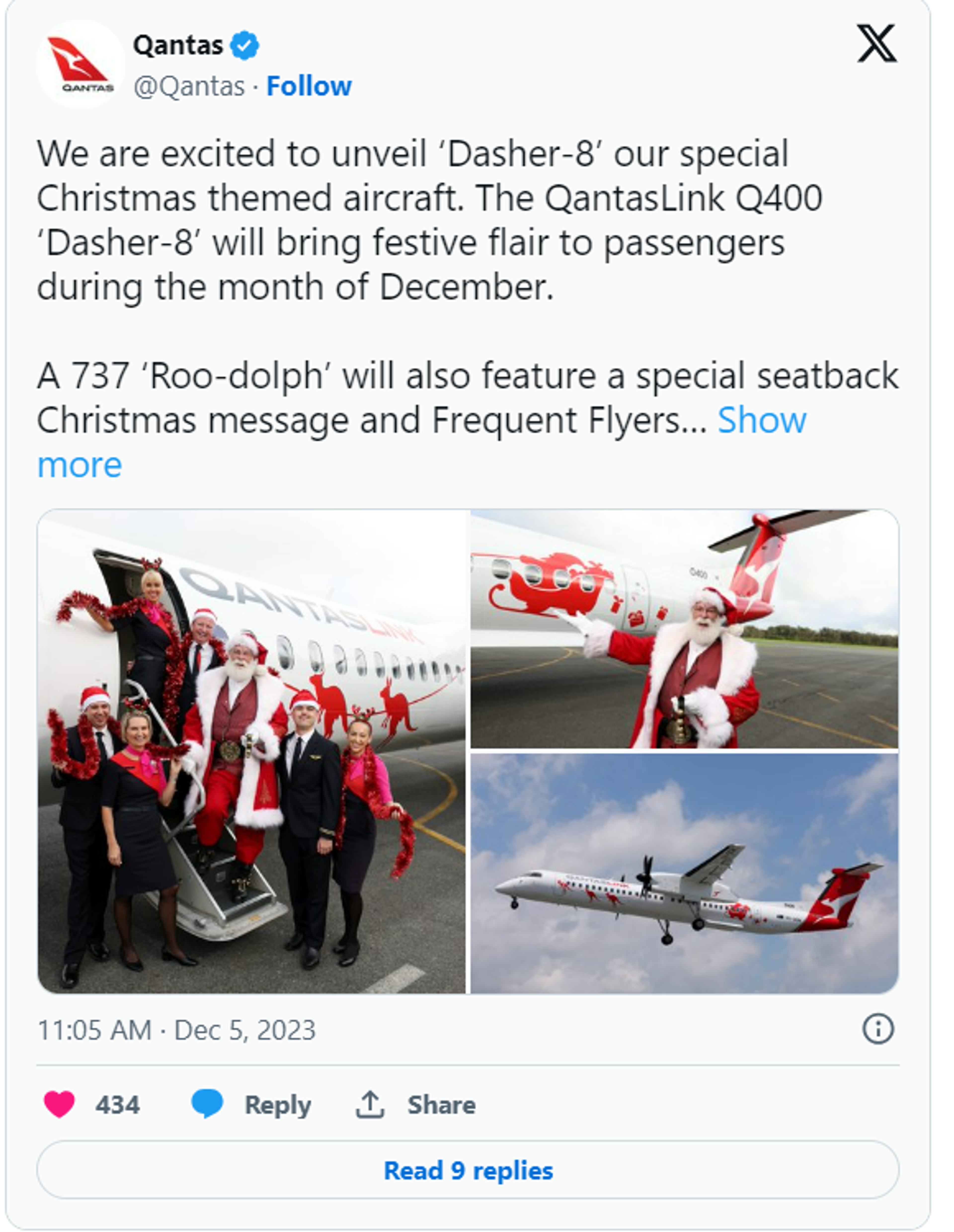Click the @Qantas handle
This screenshot has height=1232, width=954.
coord(189,86)
